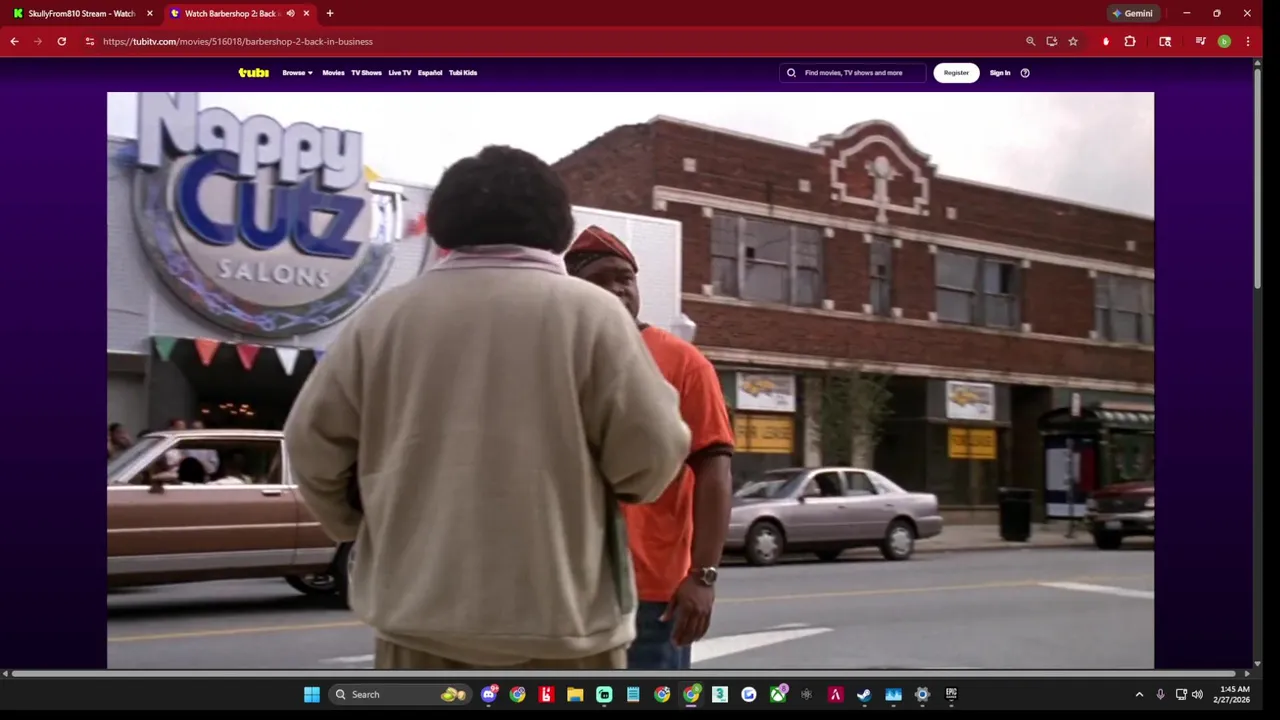
Task: Open the Tubi help question mark icon
Action: click(1025, 73)
